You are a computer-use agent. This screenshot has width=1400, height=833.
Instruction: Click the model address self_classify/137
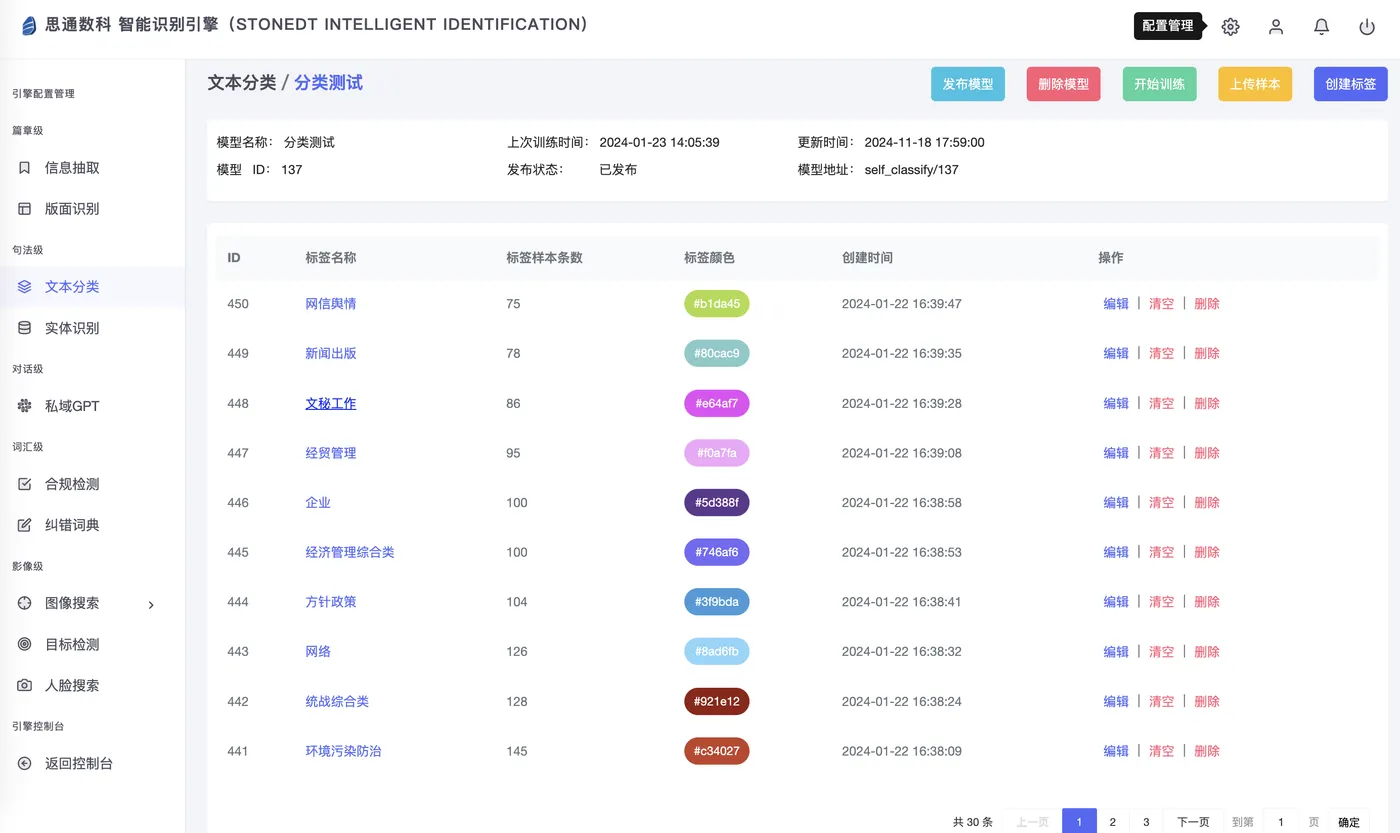tap(911, 170)
